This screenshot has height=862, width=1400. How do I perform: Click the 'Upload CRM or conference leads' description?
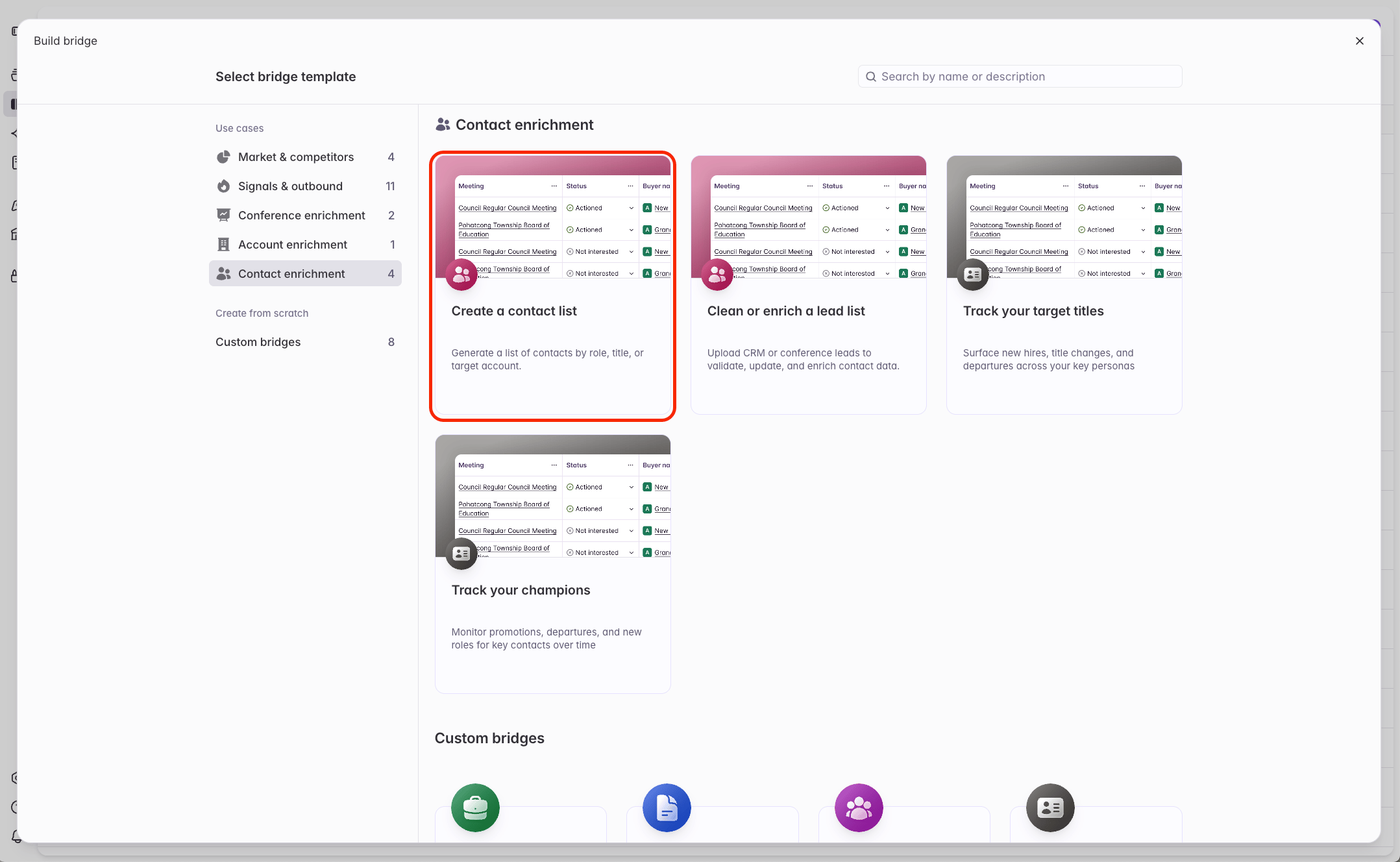(x=803, y=360)
